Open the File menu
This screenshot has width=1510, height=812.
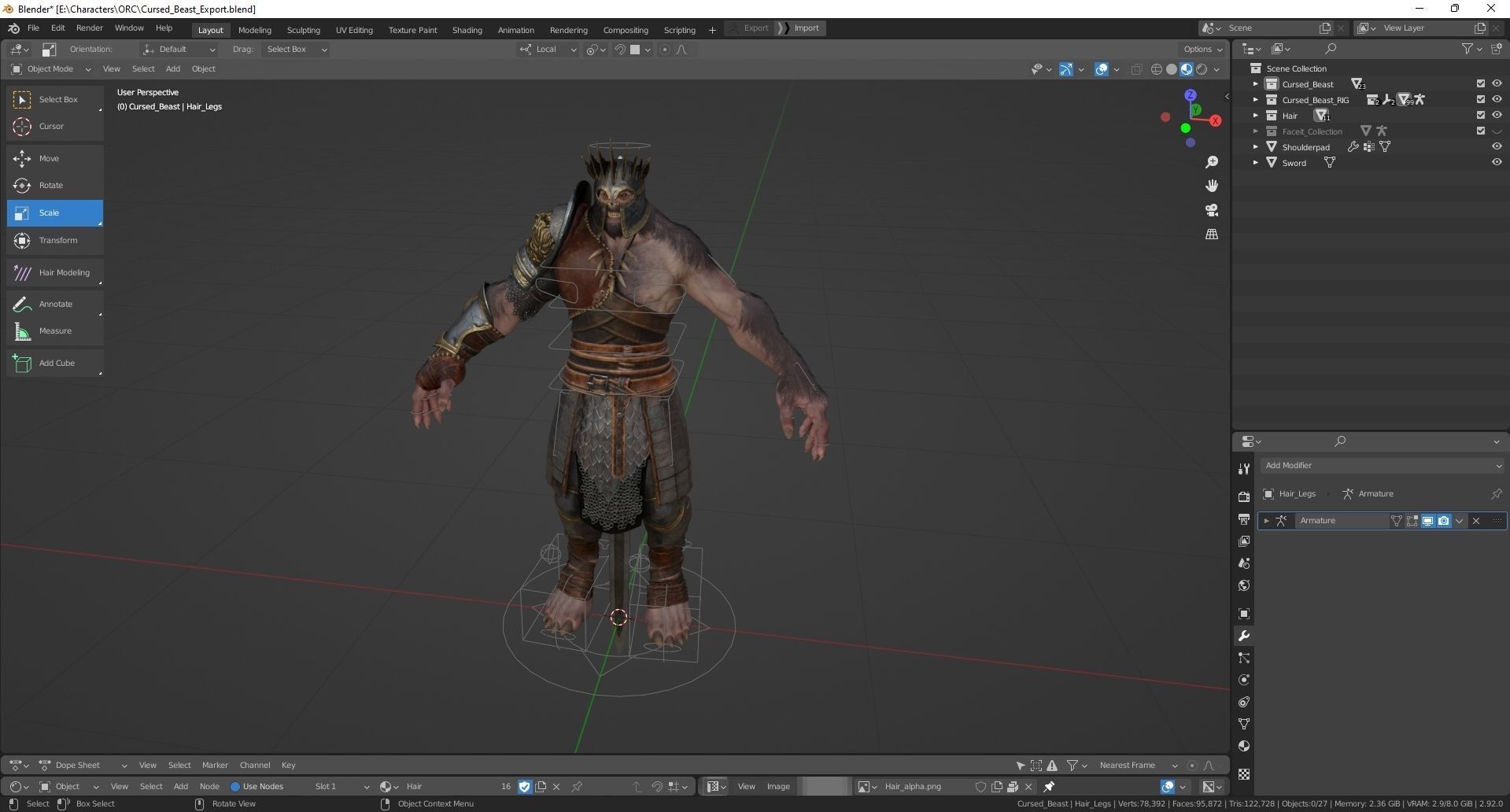click(33, 28)
